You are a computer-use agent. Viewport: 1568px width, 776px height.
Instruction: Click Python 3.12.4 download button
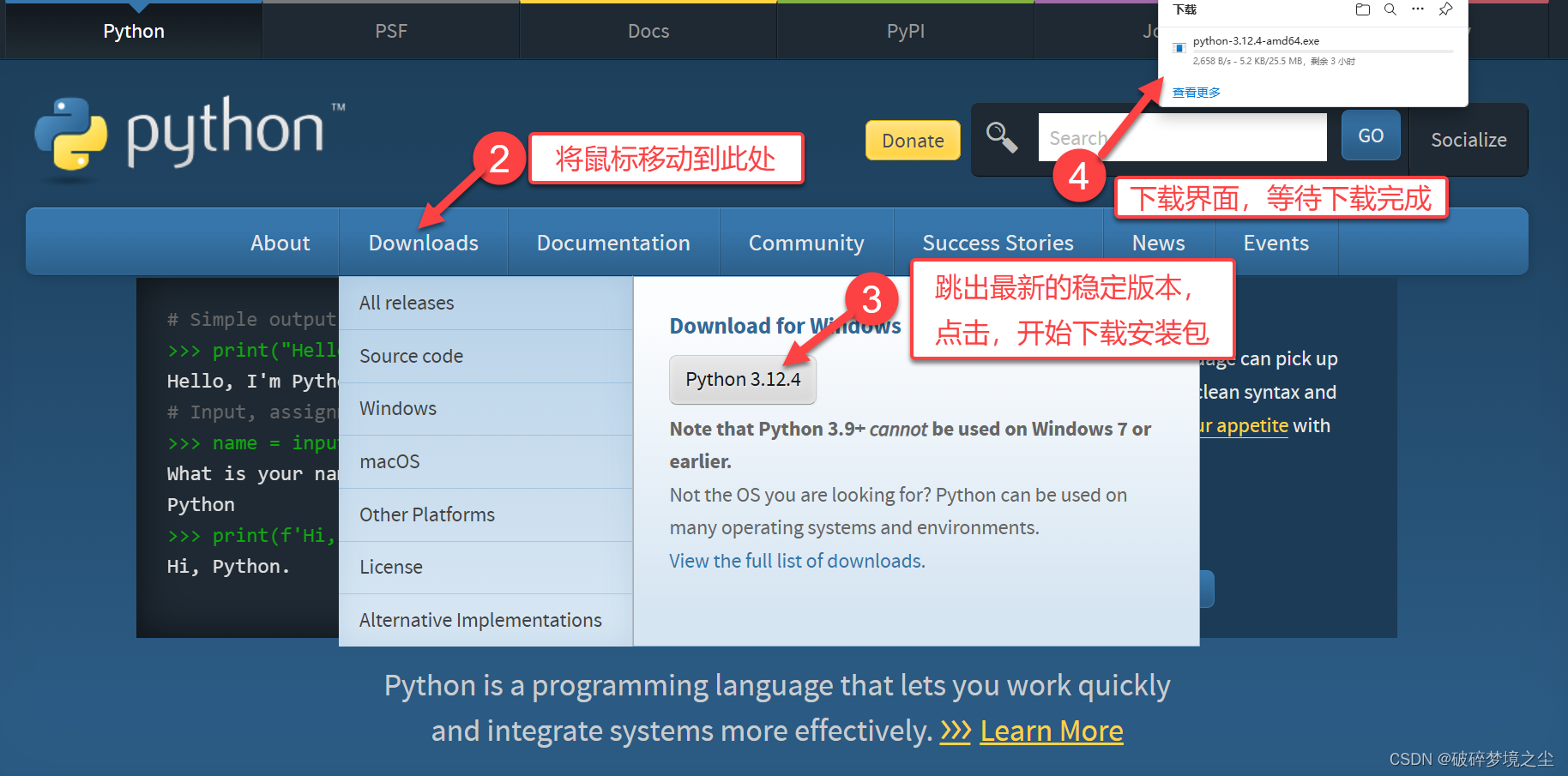click(x=743, y=379)
